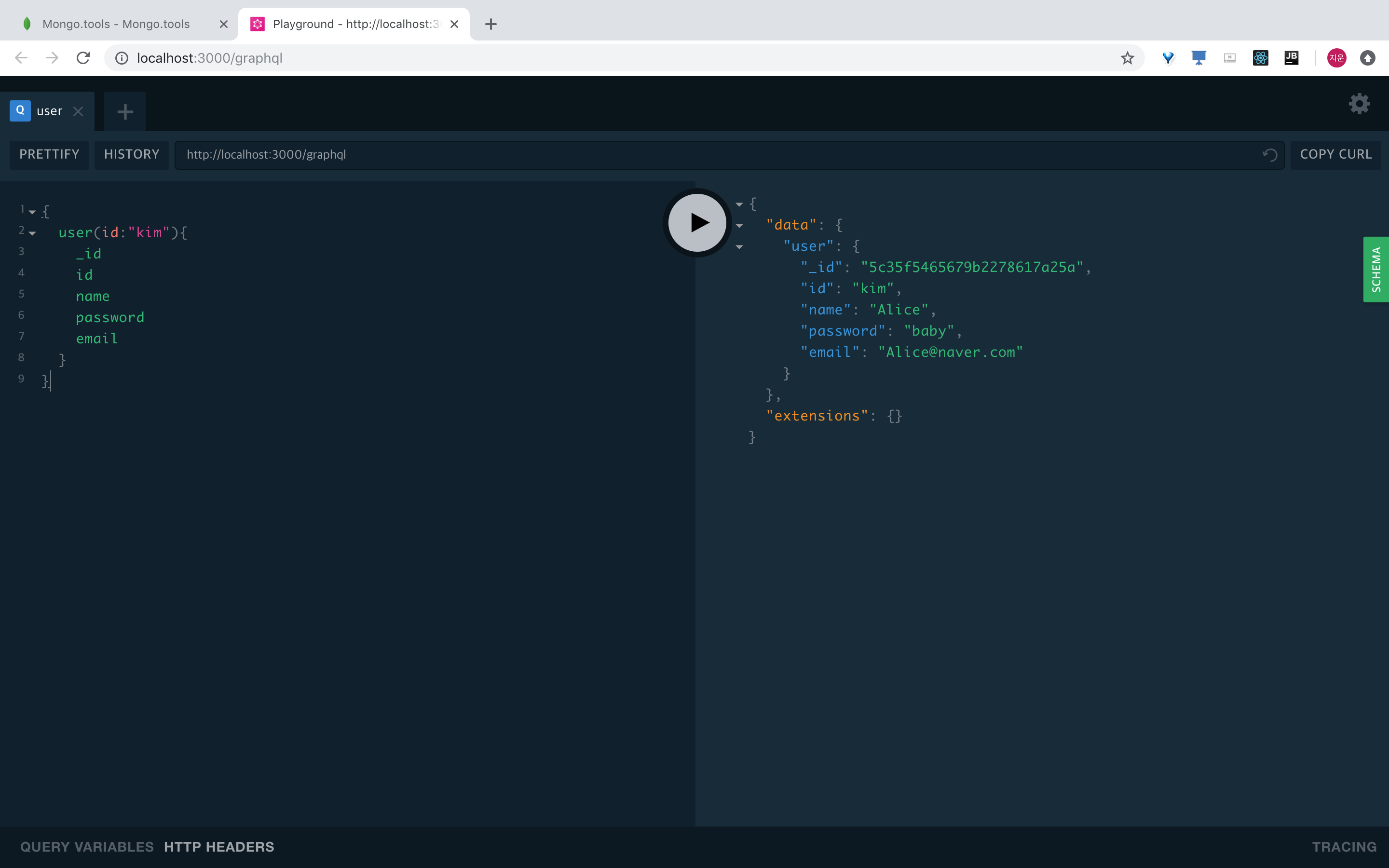
Task: Click COPY CURL button
Action: pyautogui.click(x=1335, y=154)
